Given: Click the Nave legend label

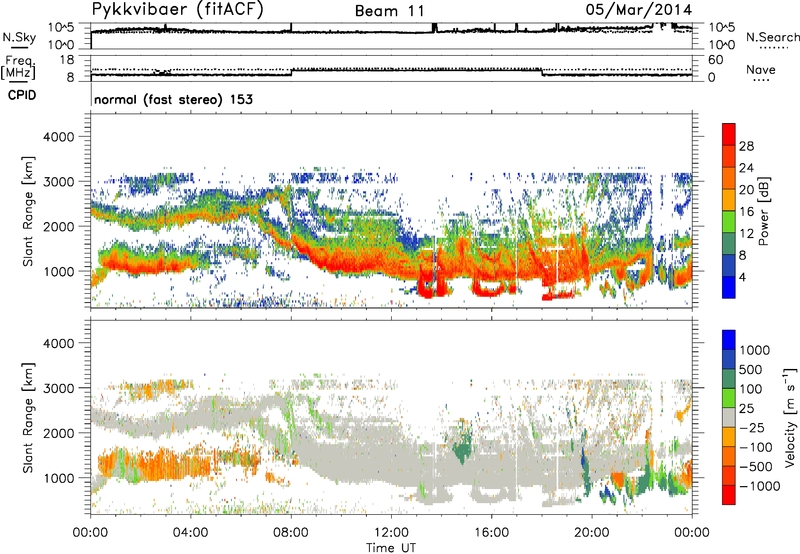Looking at the screenshot, I should tap(761, 70).
